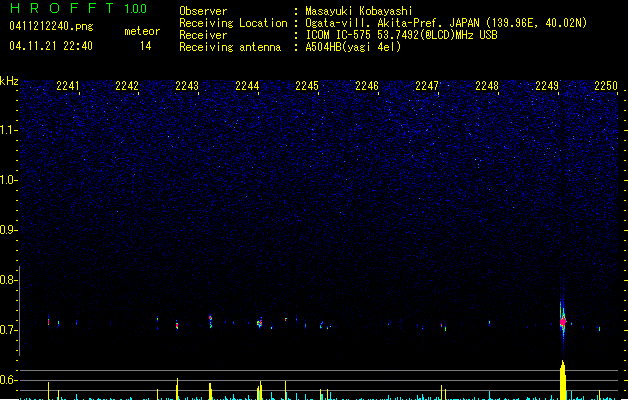The image size is (629, 400).
Task: Click the 0.8 kHz axis label
Action: click(x=8, y=280)
